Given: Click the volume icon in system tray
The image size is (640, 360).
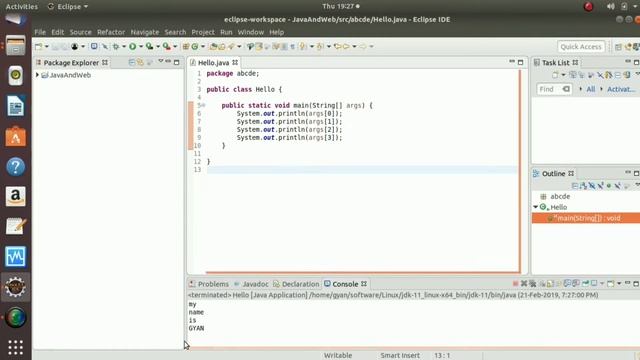Looking at the screenshot, I should (611, 7).
